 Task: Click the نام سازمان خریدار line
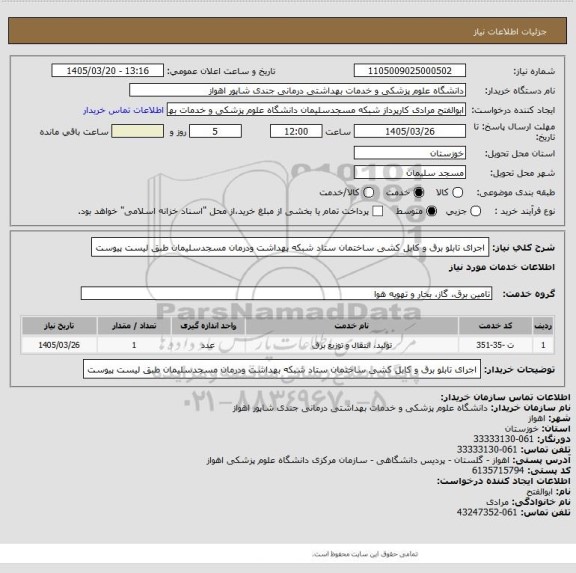point(402,408)
